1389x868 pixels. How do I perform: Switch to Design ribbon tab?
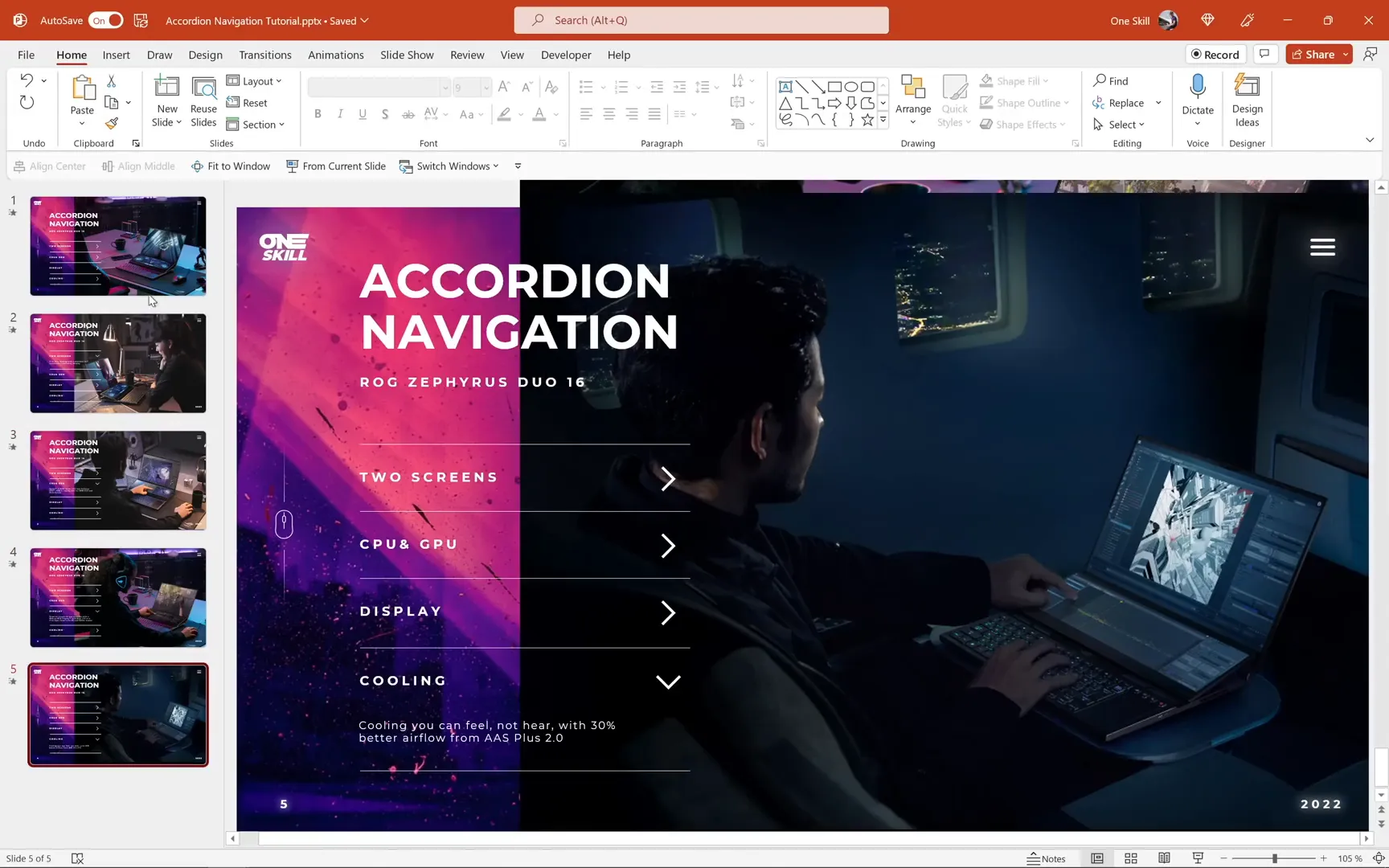pos(205,55)
